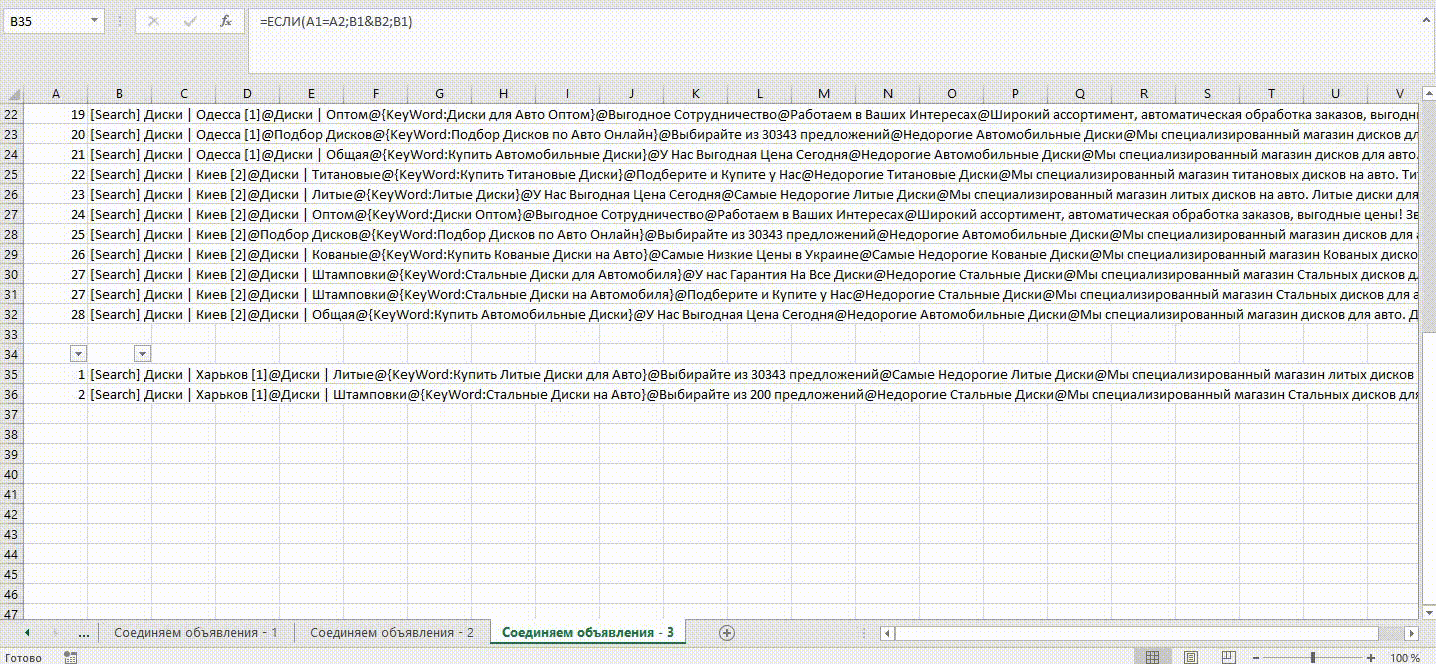Image resolution: width=1436 pixels, height=664 pixels.
Task: Zoom out using the minus button
Action: pyautogui.click(x=1256, y=657)
